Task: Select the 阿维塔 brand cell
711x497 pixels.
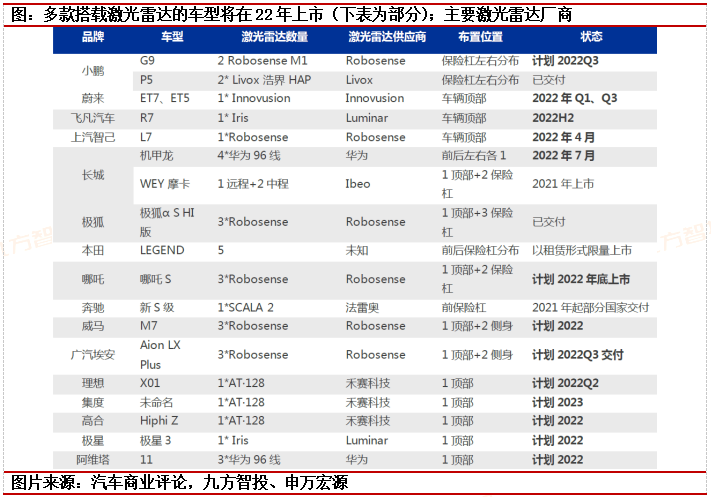Action: (93, 460)
